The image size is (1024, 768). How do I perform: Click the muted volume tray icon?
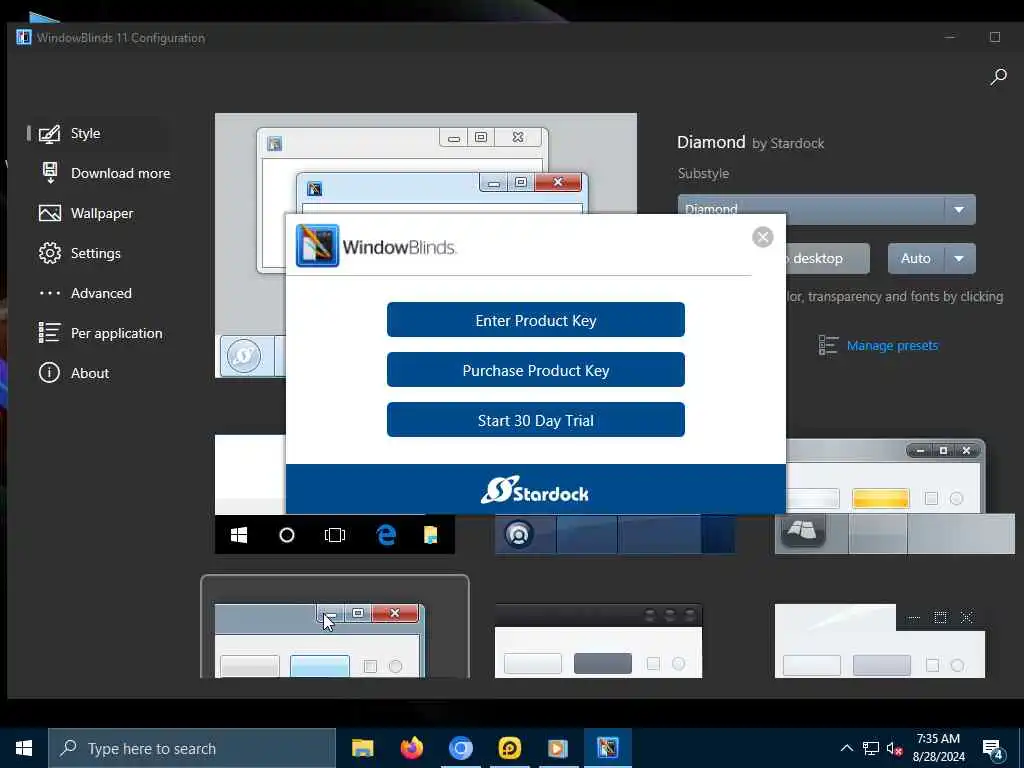coord(895,749)
